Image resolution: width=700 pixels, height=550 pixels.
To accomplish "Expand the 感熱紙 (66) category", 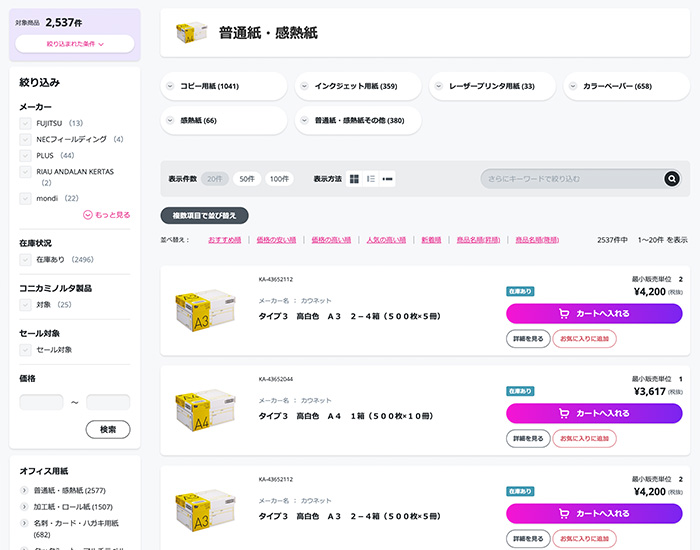I will pos(224,121).
